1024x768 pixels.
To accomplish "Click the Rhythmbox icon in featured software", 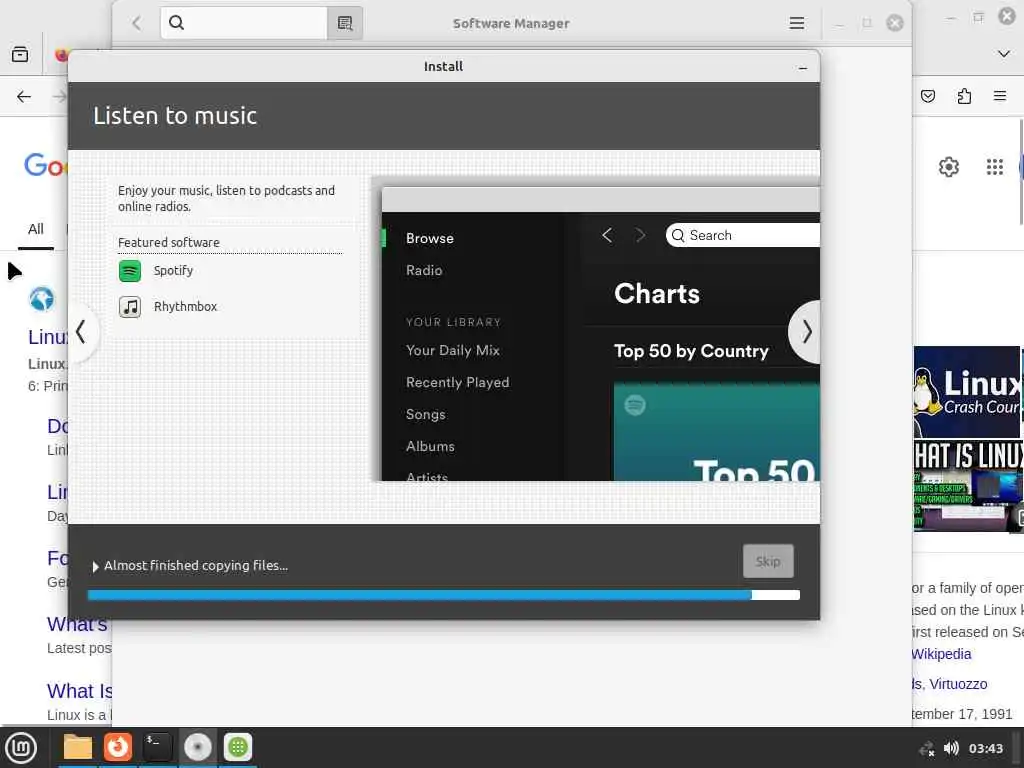I will tap(130, 306).
